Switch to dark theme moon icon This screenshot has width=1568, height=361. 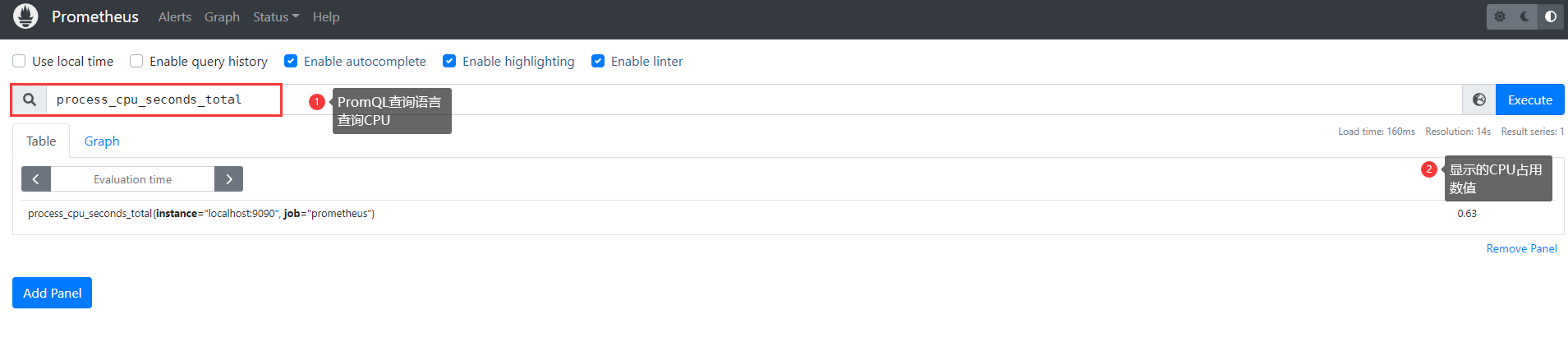coord(1525,16)
